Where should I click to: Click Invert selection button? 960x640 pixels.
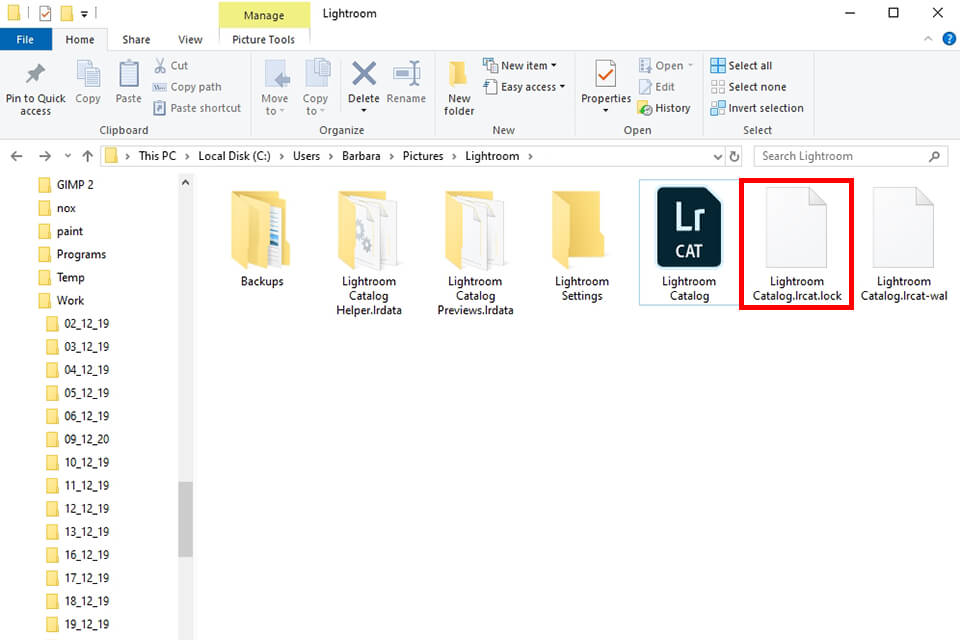pos(757,108)
